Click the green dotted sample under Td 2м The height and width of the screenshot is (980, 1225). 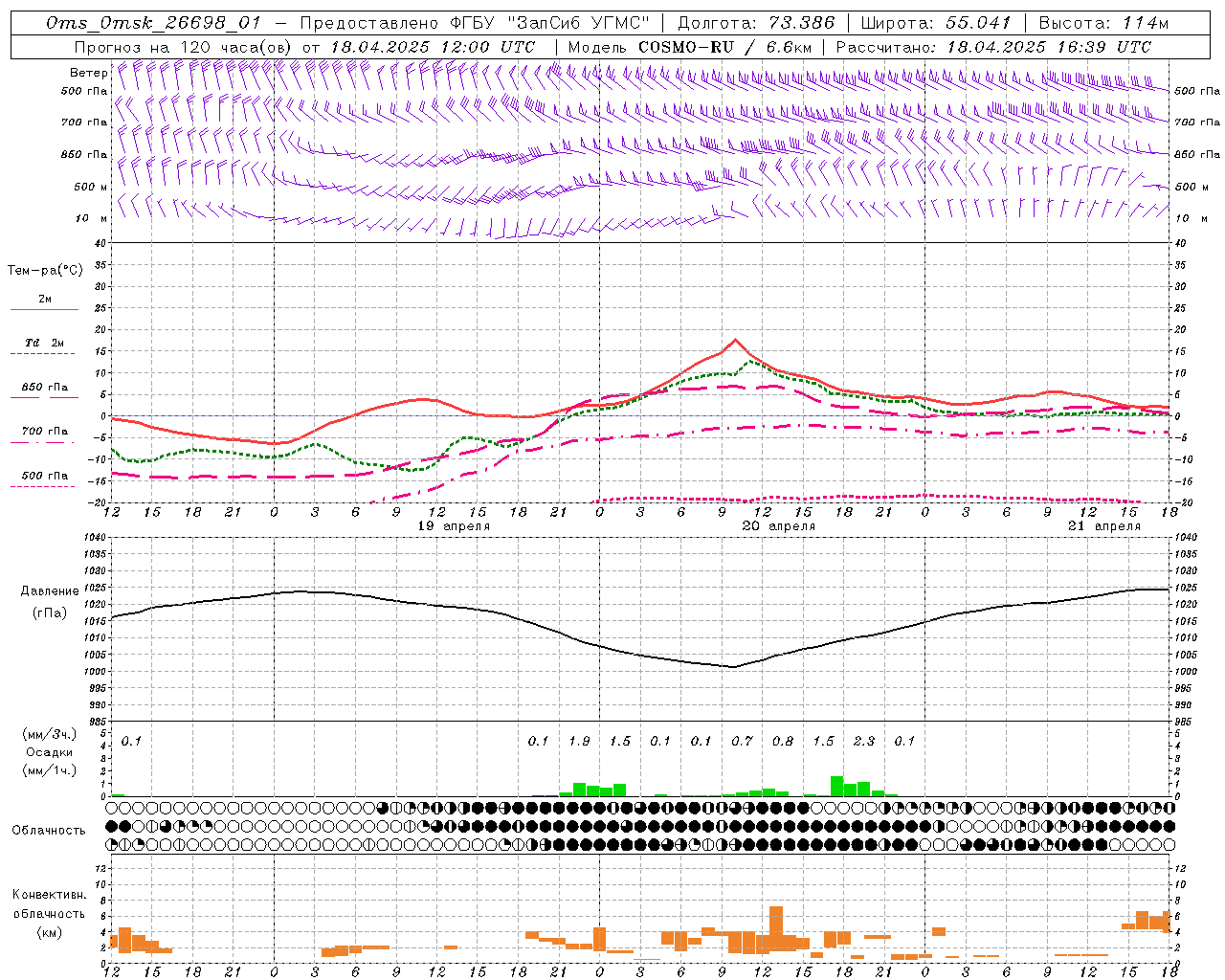(x=44, y=354)
